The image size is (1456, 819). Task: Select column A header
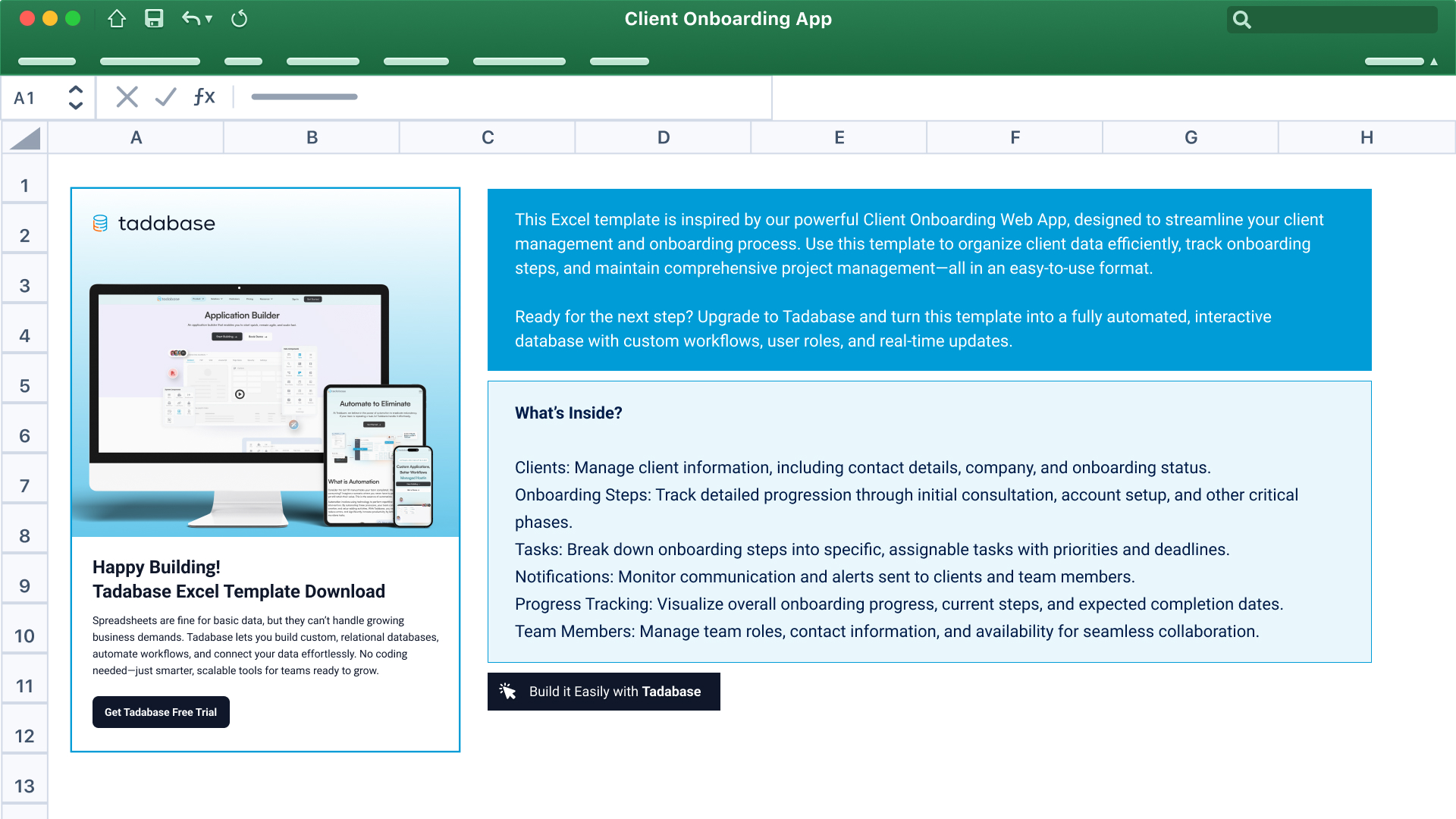pos(136,138)
